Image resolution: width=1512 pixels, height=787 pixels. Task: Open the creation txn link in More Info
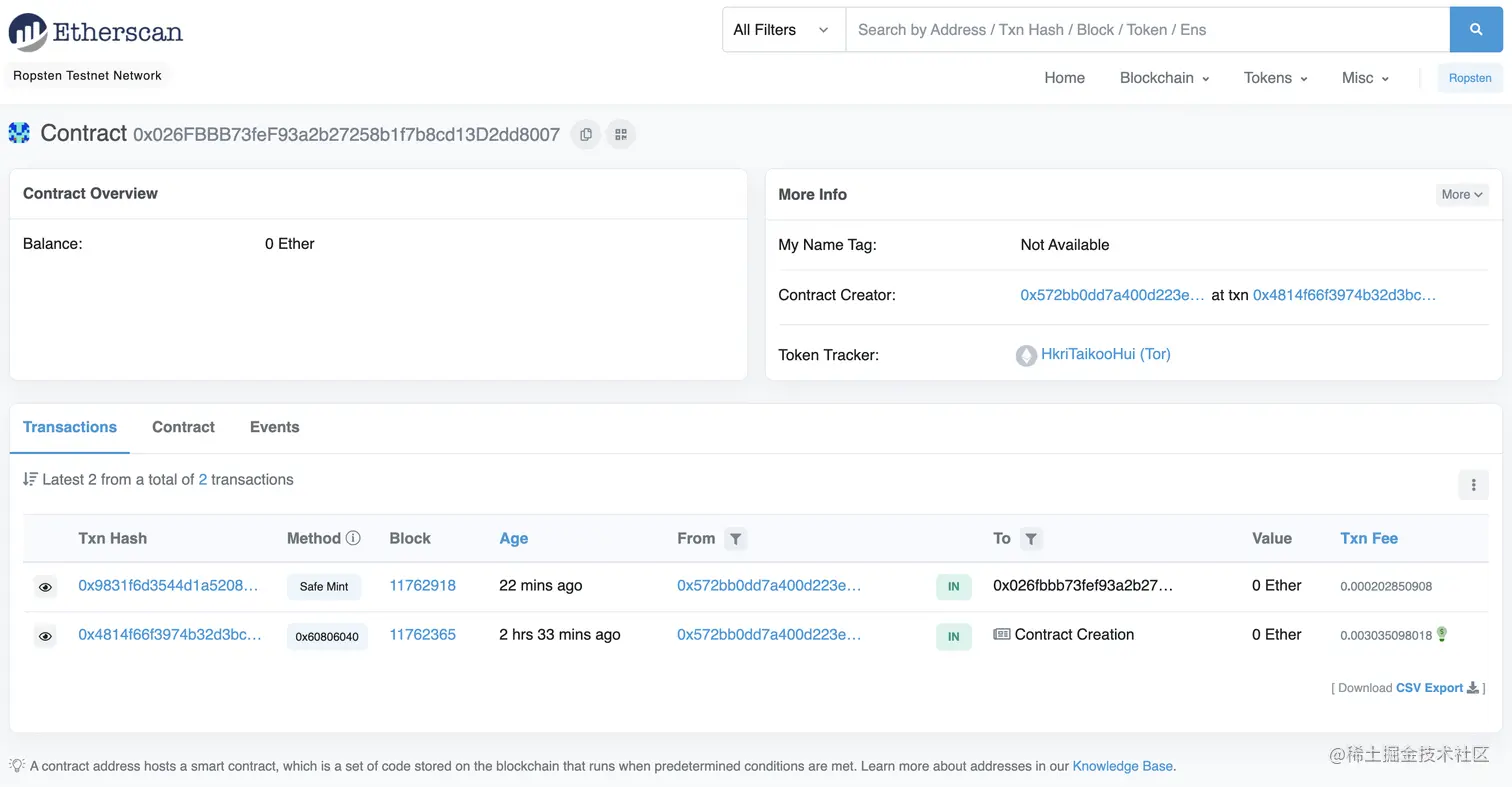click(1344, 295)
